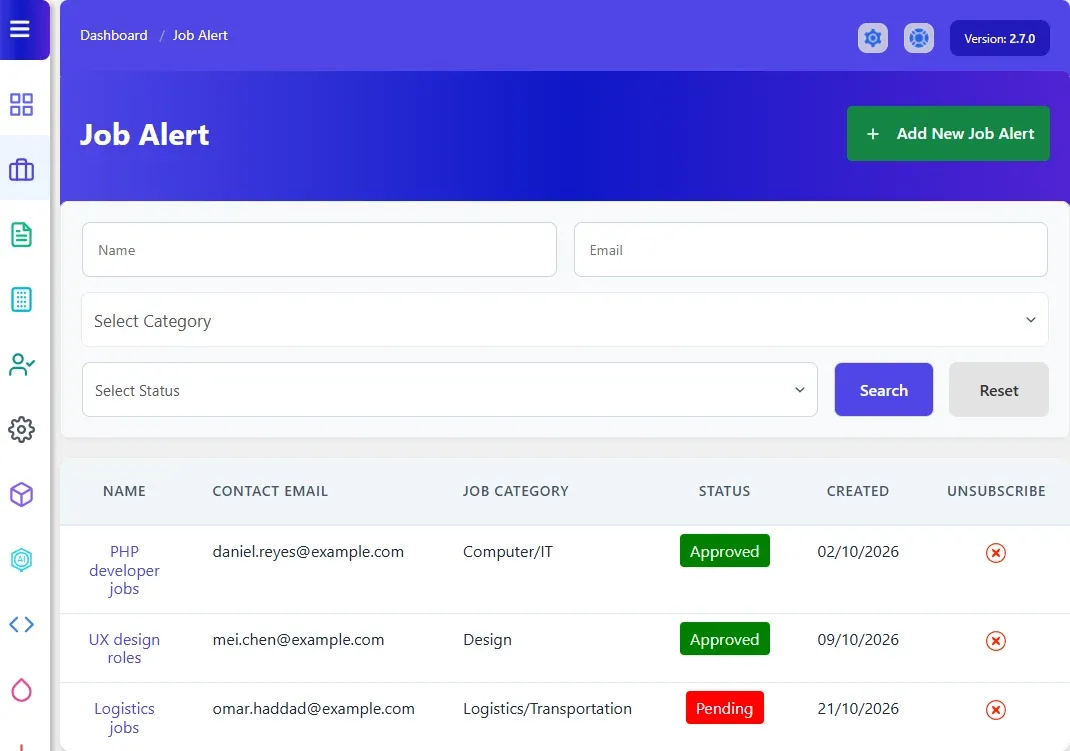This screenshot has height=751, width=1070.
Task: Open the green document icon in sidebar
Action: click(21, 235)
